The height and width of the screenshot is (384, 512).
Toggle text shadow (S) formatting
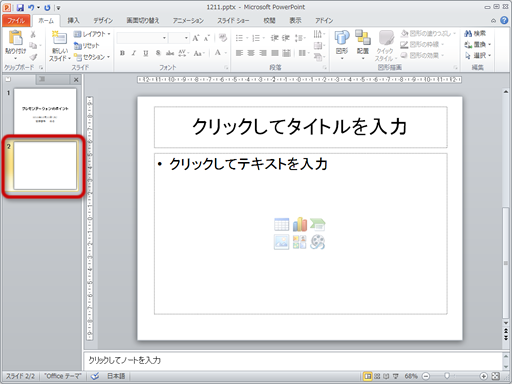click(x=158, y=53)
